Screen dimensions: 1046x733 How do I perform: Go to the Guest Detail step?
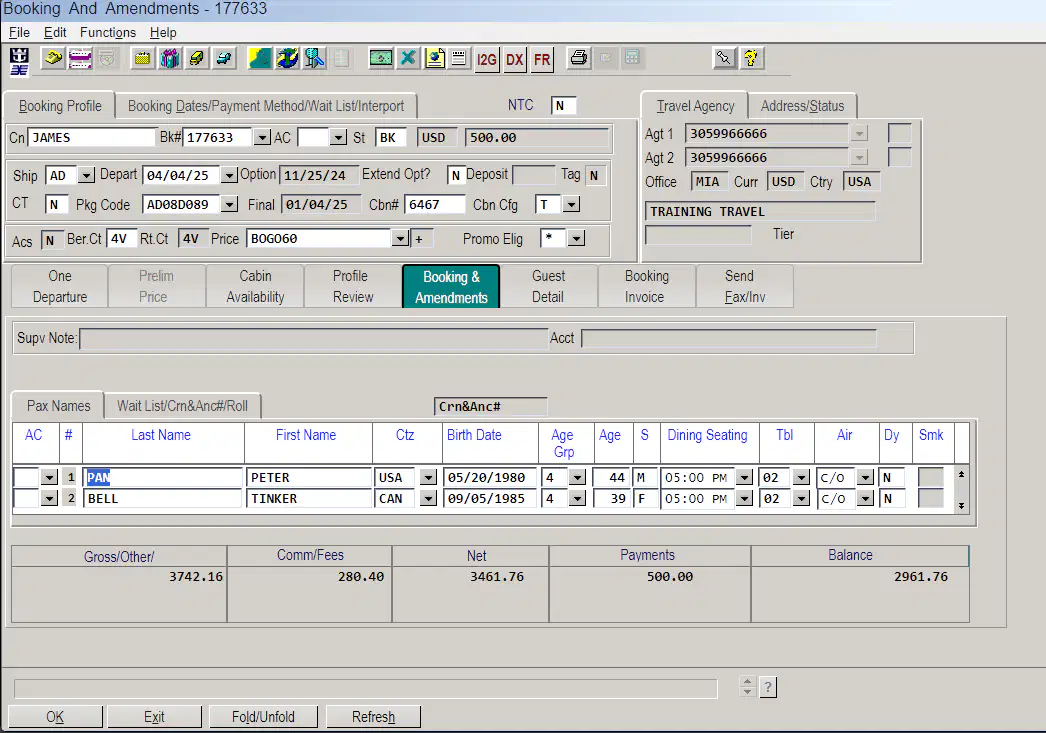(x=548, y=286)
